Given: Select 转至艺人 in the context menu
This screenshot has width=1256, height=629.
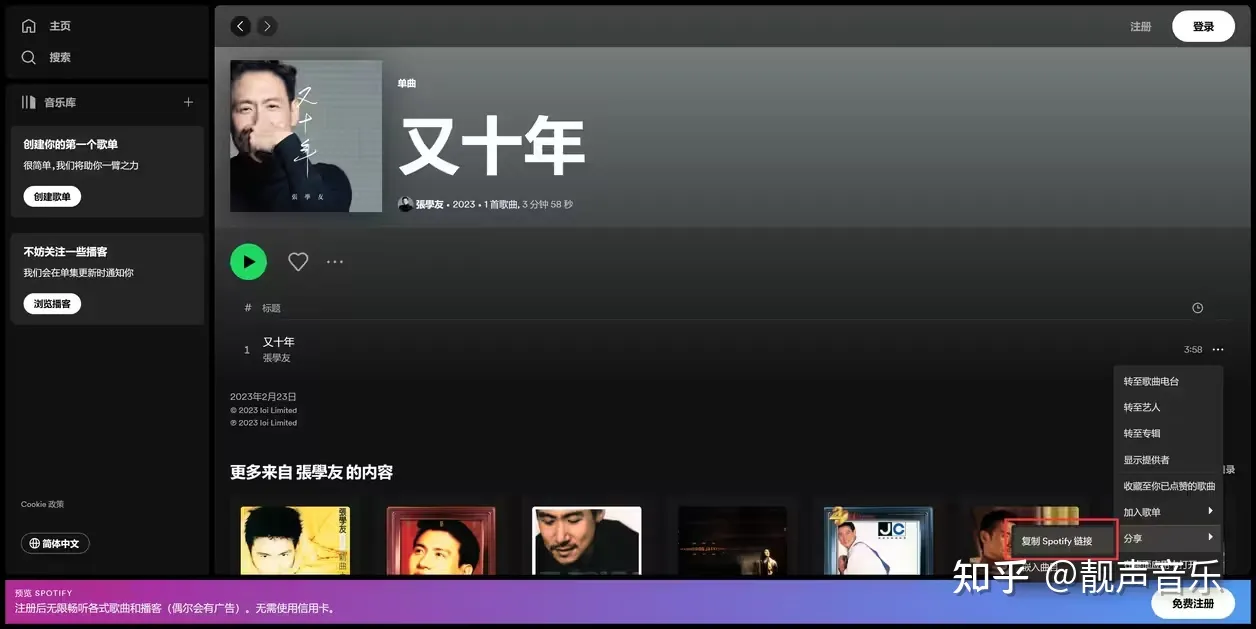Looking at the screenshot, I should 1168,407.
